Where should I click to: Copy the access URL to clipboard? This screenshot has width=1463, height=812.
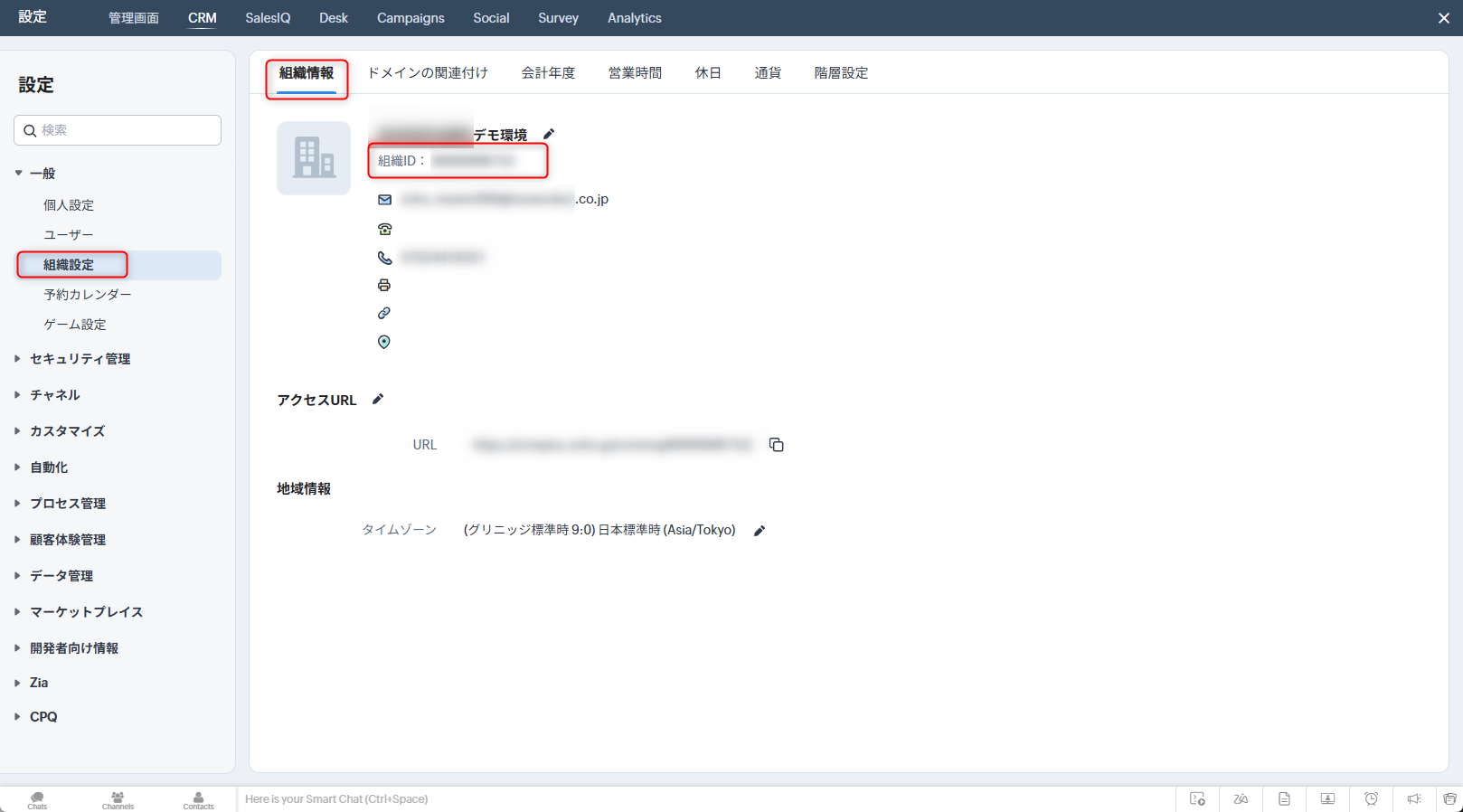coord(776,445)
